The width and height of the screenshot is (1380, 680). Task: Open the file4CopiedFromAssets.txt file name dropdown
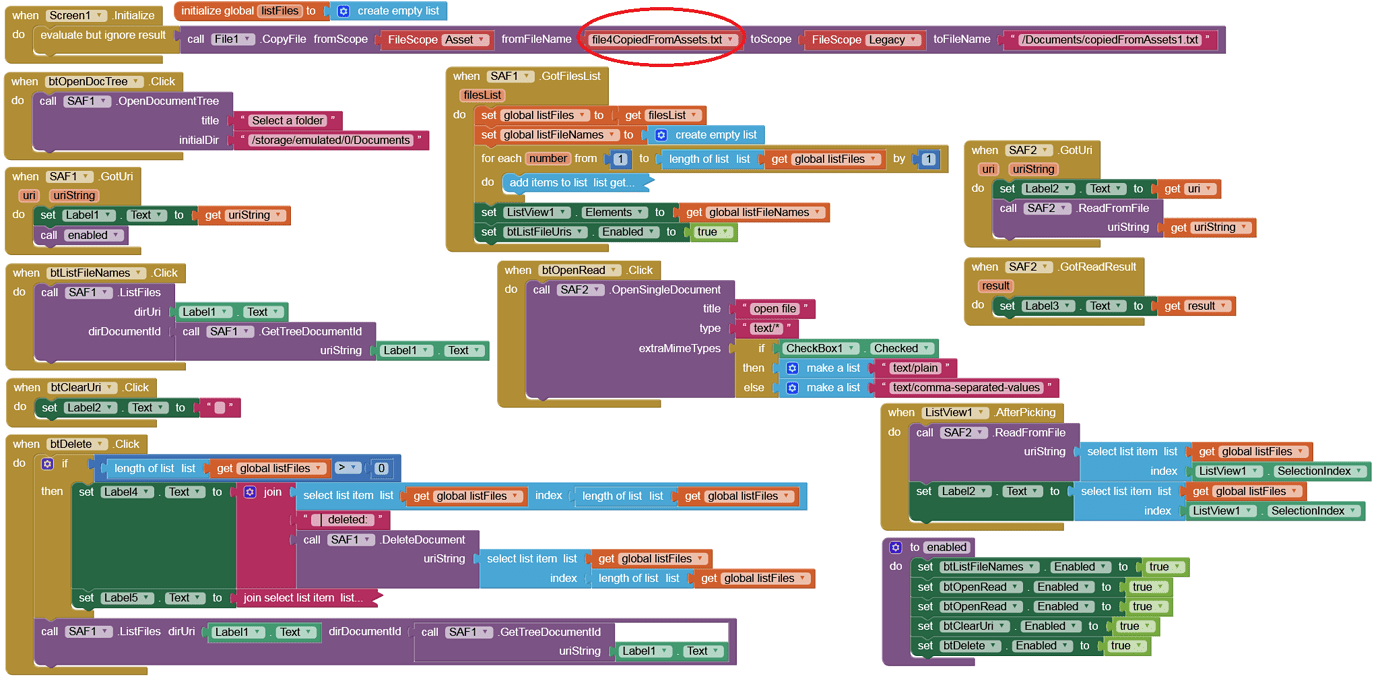[x=731, y=40]
